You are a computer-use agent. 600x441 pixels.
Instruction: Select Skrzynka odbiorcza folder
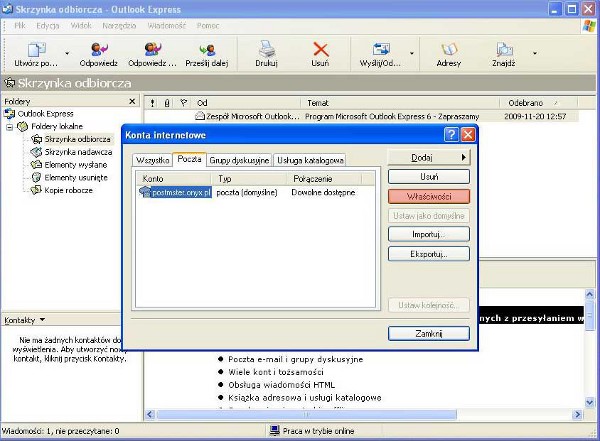71,139
